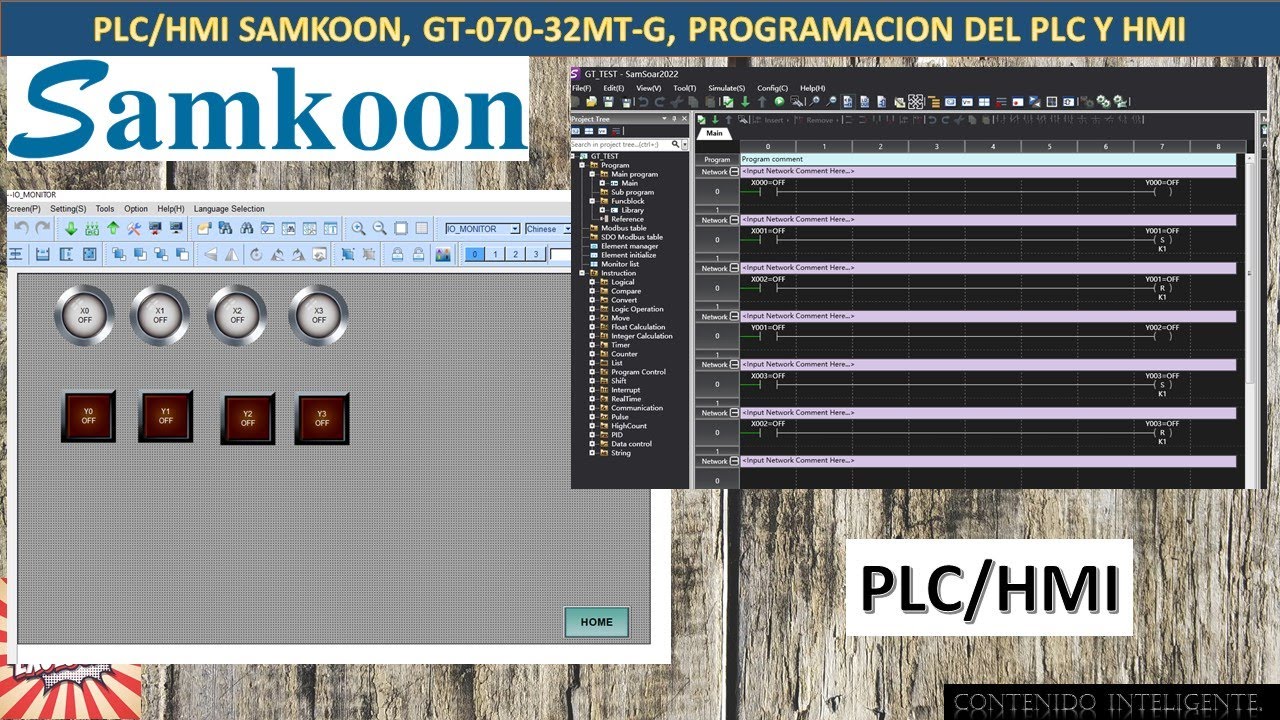This screenshot has height=720, width=1280.
Task: Toggle the Y2 OFF square lamp
Action: point(247,418)
